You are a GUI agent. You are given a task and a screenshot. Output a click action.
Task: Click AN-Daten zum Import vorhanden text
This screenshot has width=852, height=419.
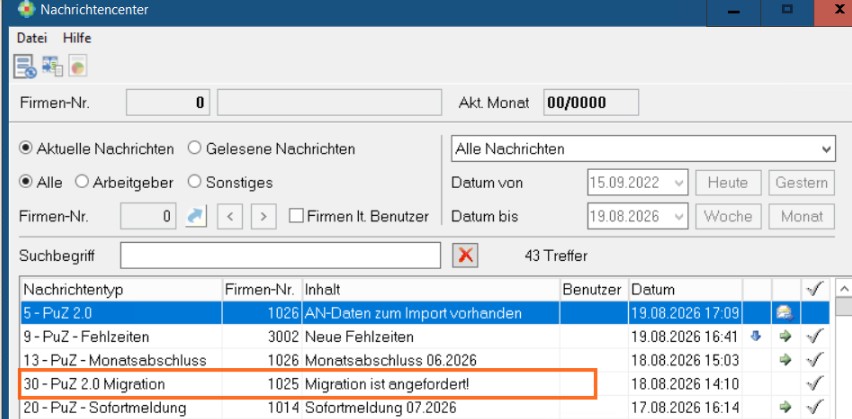coord(413,313)
